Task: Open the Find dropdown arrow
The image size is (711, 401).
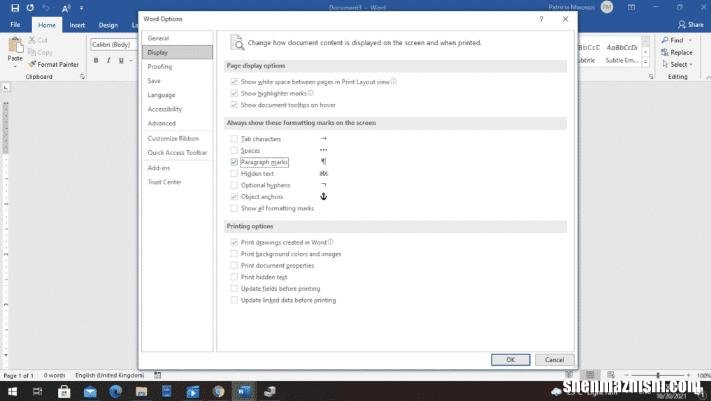Action: tap(690, 40)
